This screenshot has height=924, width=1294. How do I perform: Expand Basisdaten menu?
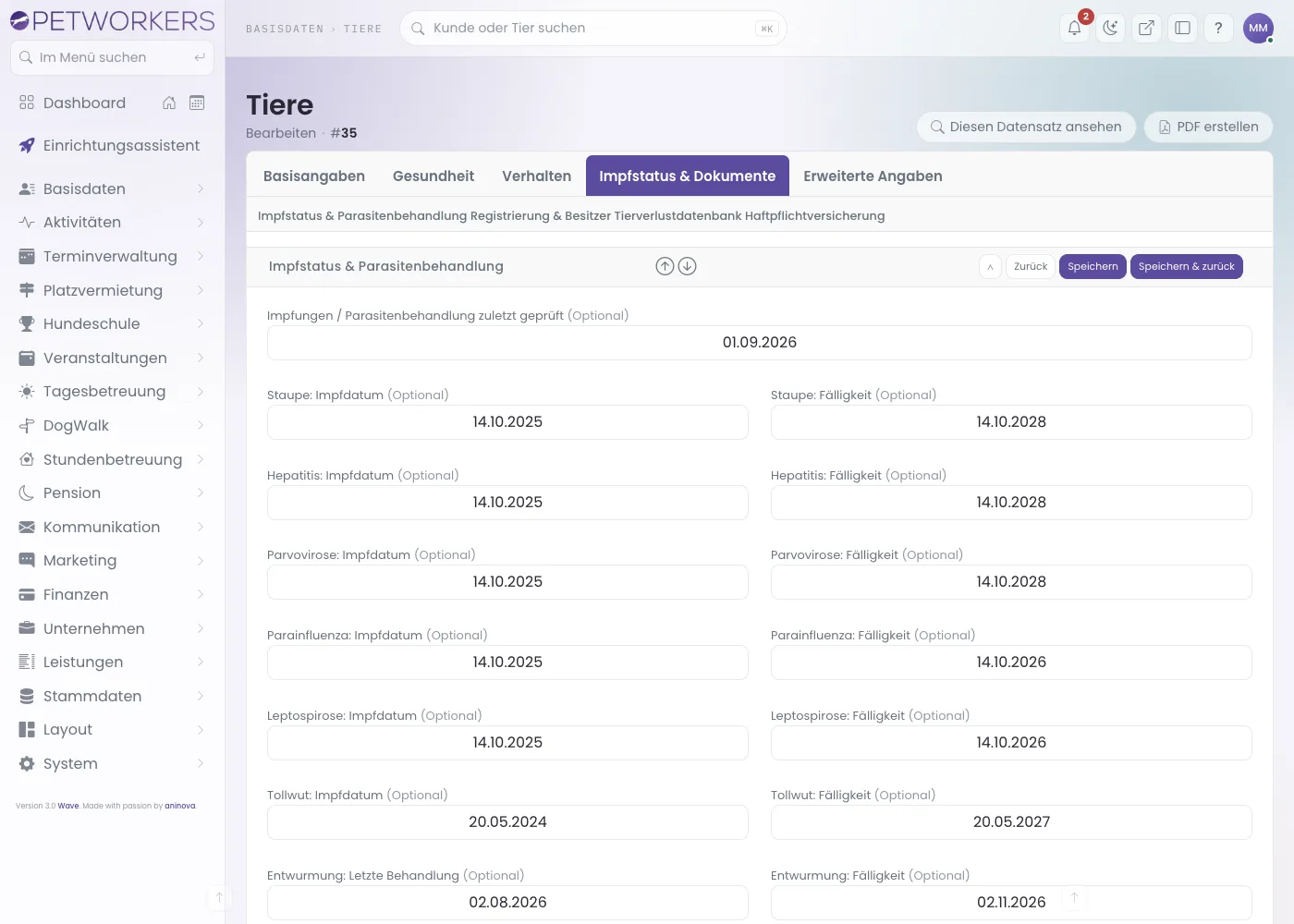(x=112, y=188)
